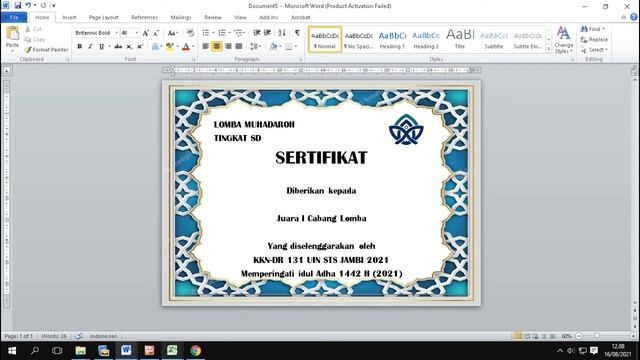
Task: Switch to the Insert tab
Action: tap(69, 18)
